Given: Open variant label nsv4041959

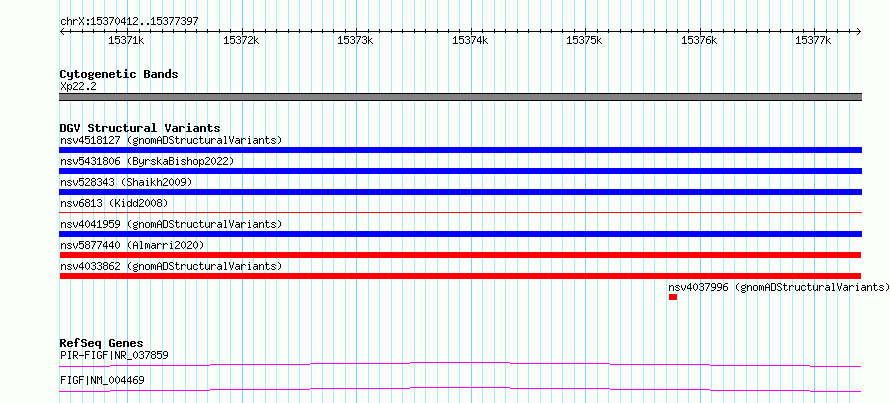Looking at the screenshot, I should coord(171,224).
